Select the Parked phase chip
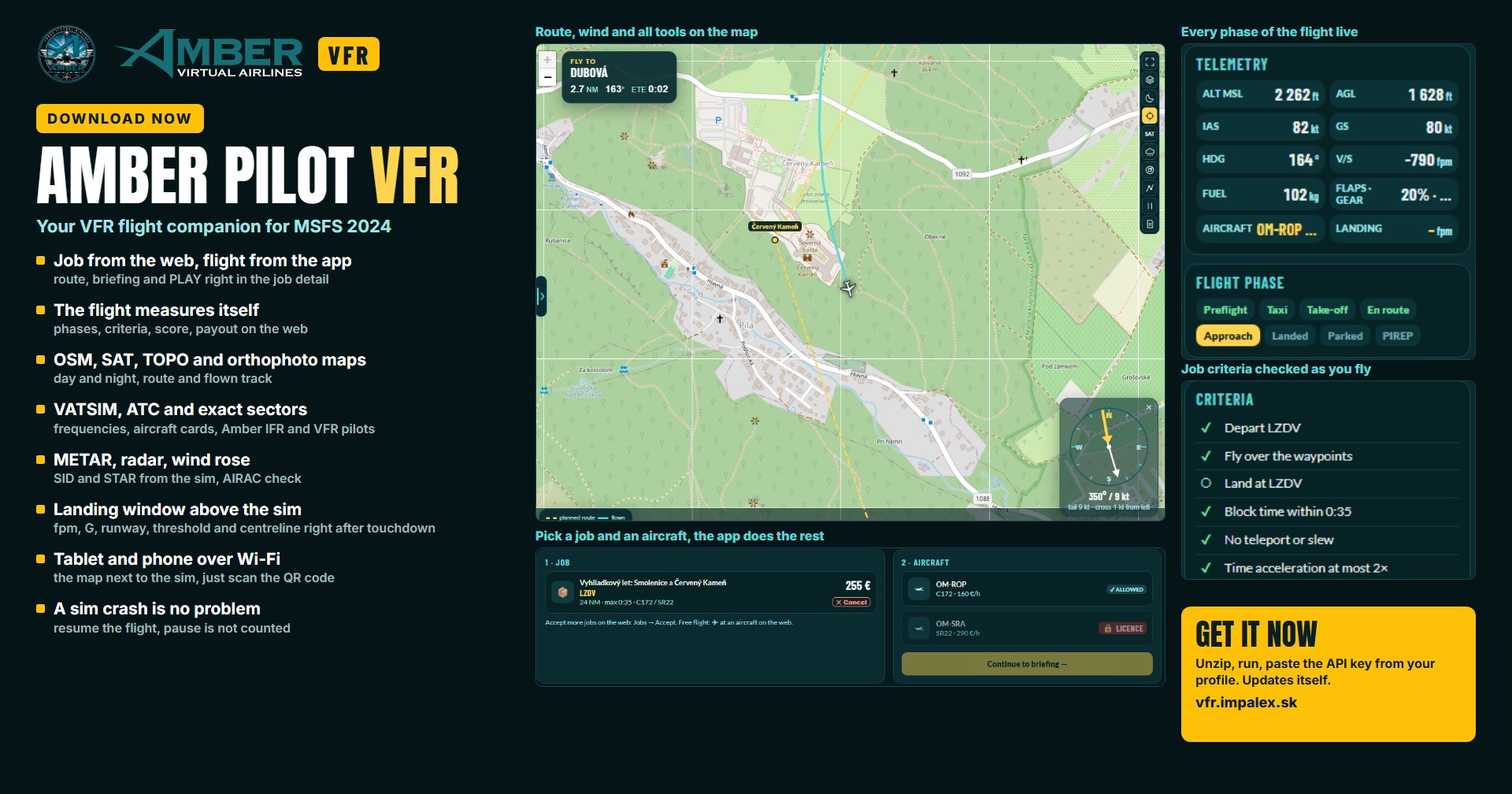The image size is (1512, 794). [x=1345, y=336]
